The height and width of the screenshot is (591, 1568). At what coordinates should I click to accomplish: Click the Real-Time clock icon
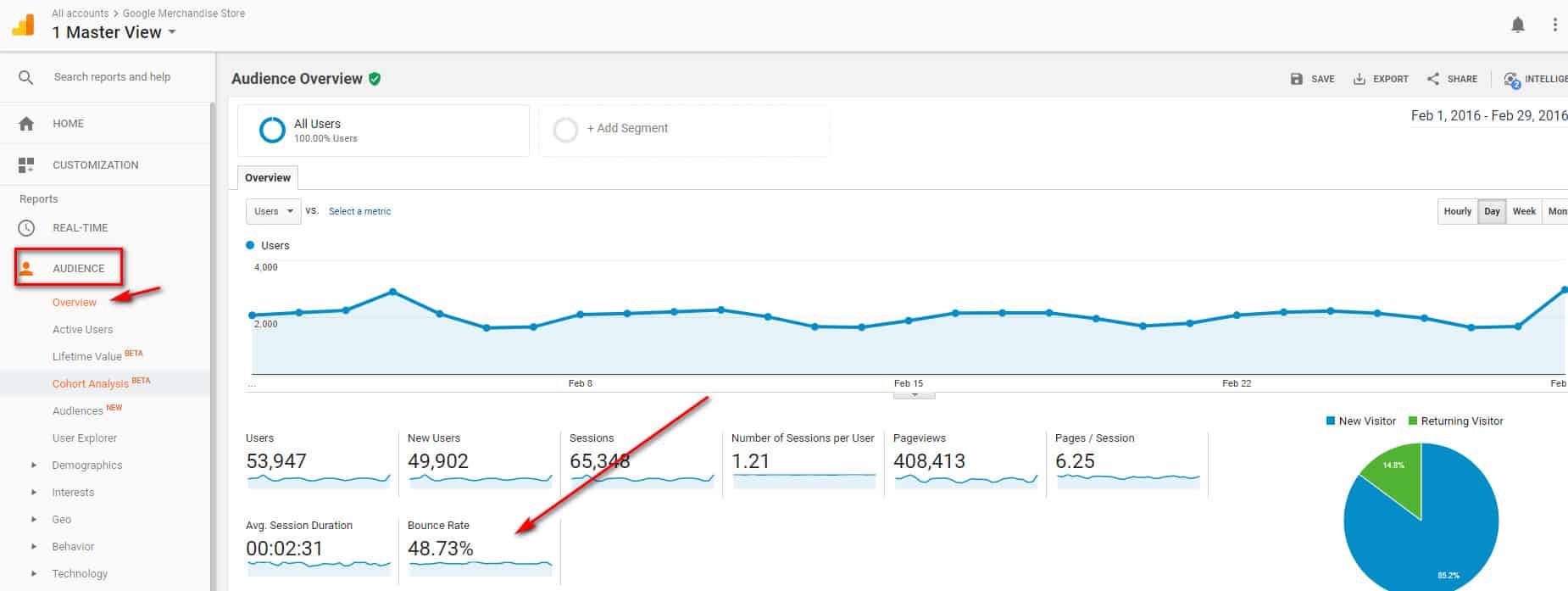[26, 228]
